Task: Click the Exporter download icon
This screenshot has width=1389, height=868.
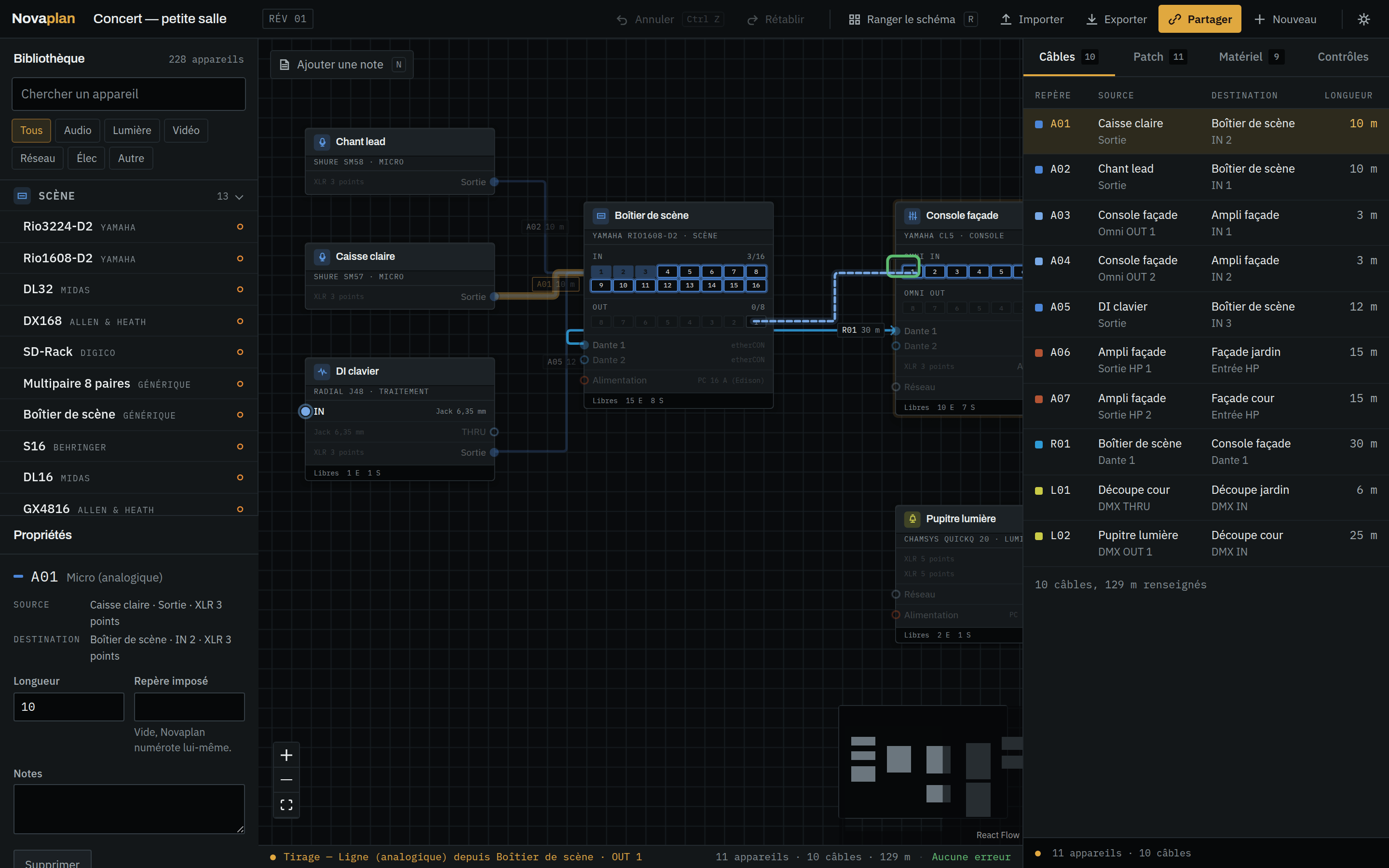Action: click(1092, 19)
